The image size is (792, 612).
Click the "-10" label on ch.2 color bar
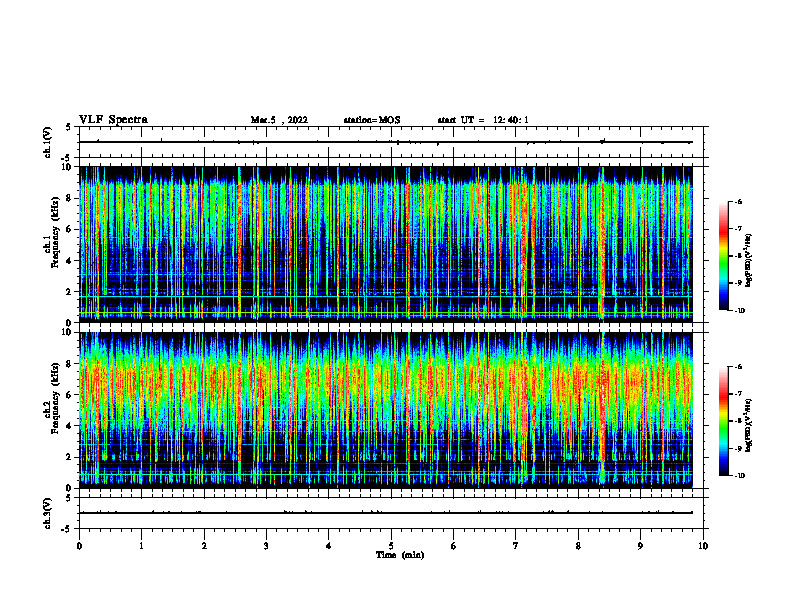point(738,476)
